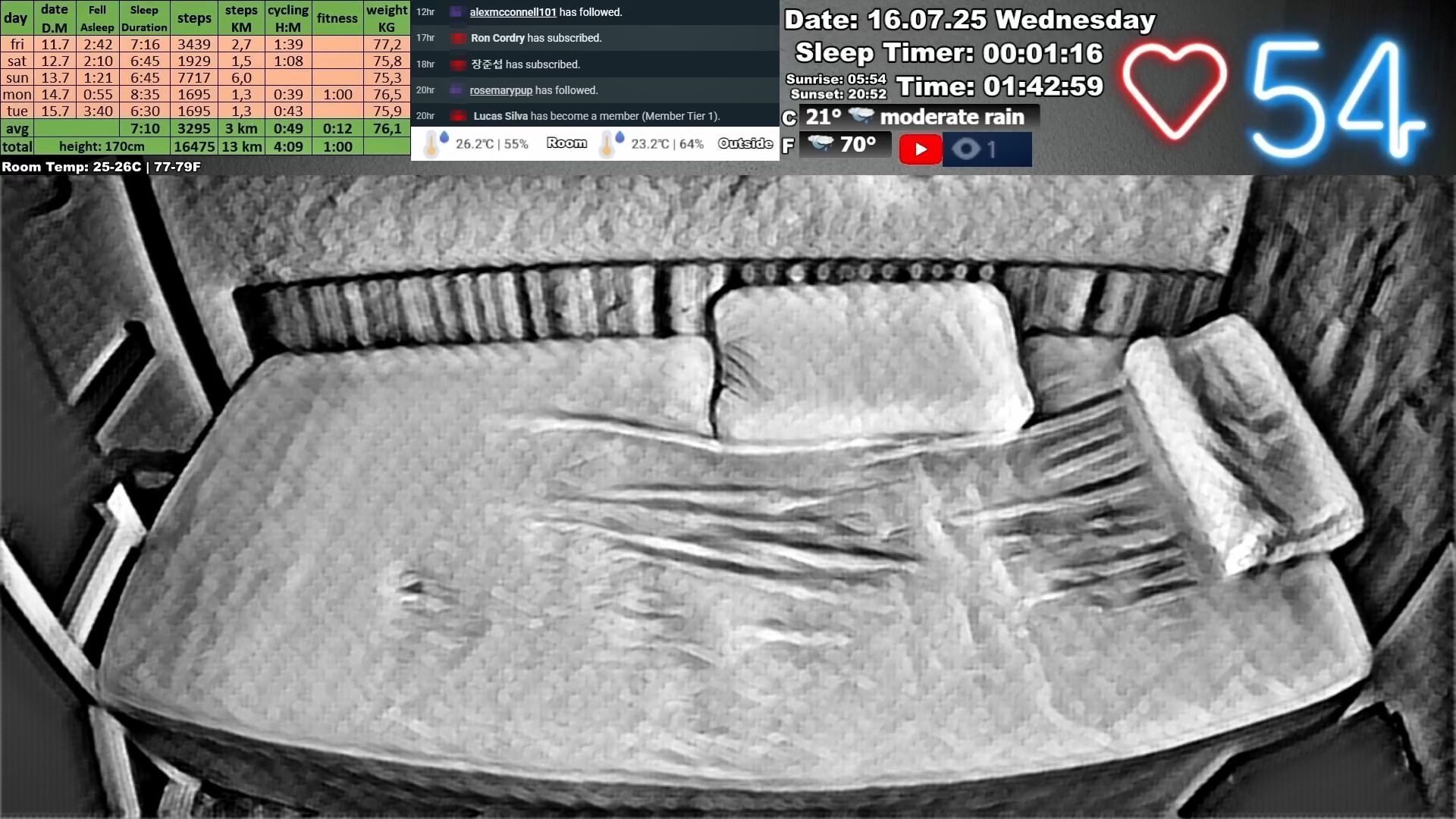Click the 3:40 fell asleep cell in the tue row
Screen dimensions: 1456x819
(97, 111)
